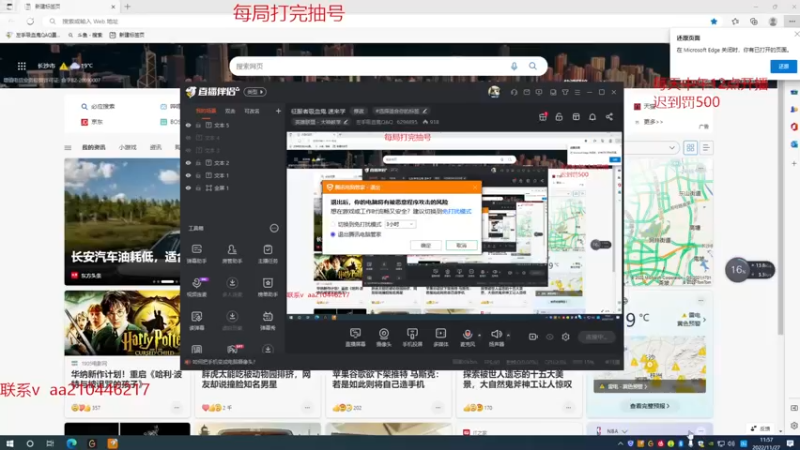Open the toolbox more-options circle button
The width and height of the screenshot is (800, 450).
274,228
